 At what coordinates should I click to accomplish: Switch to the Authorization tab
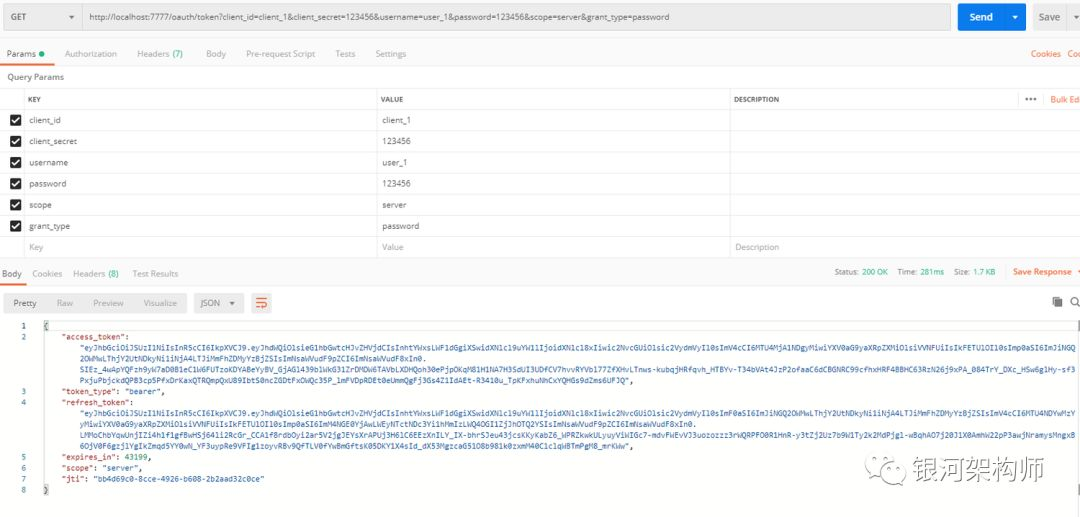(x=91, y=54)
